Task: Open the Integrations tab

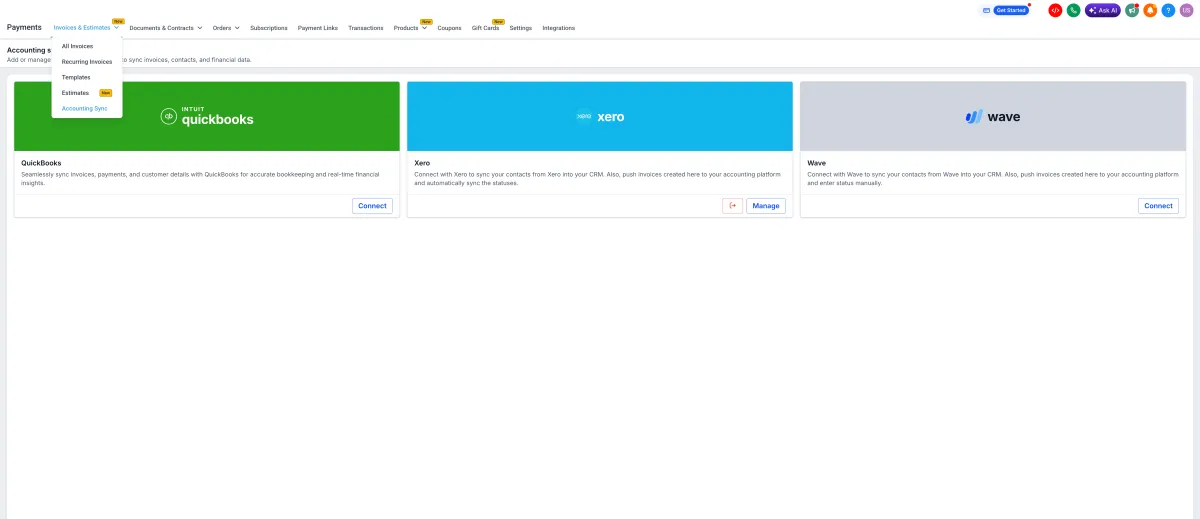Action: [x=559, y=28]
